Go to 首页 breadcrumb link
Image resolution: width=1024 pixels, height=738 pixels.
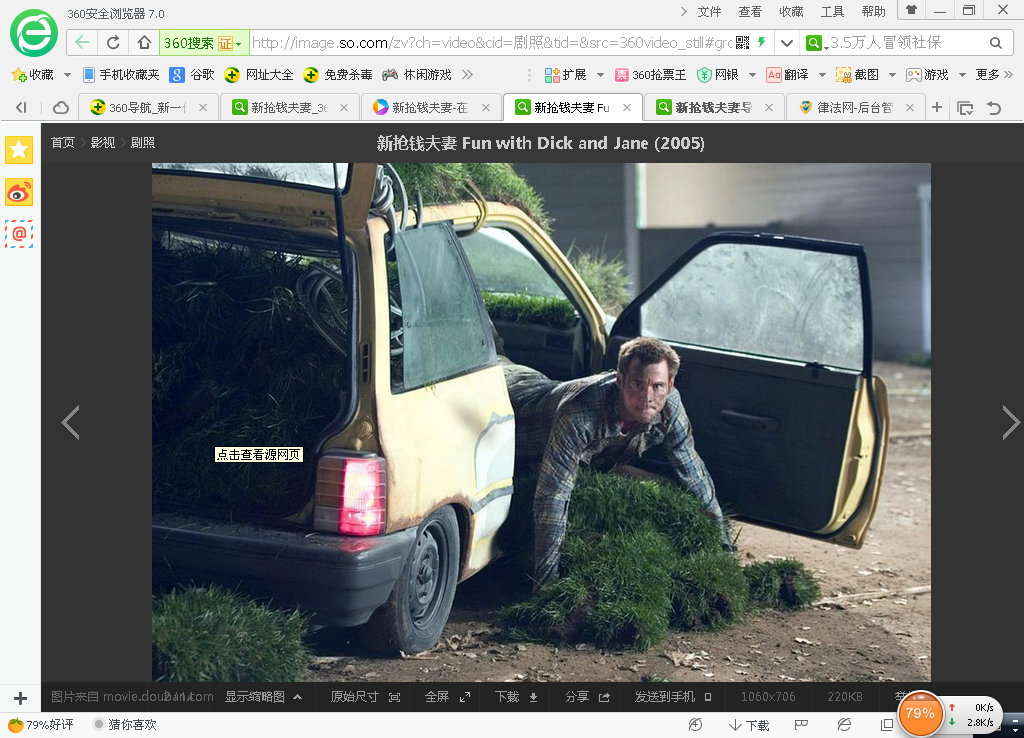click(x=63, y=142)
